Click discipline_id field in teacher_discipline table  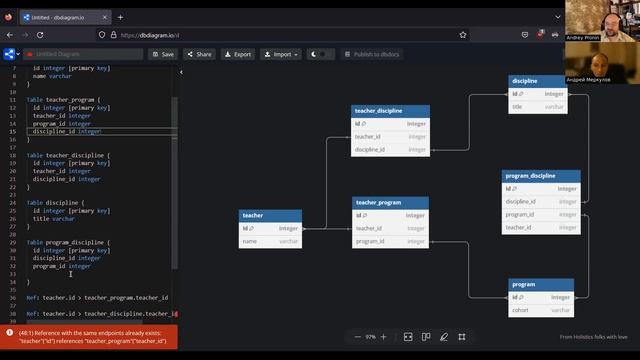click(390, 150)
